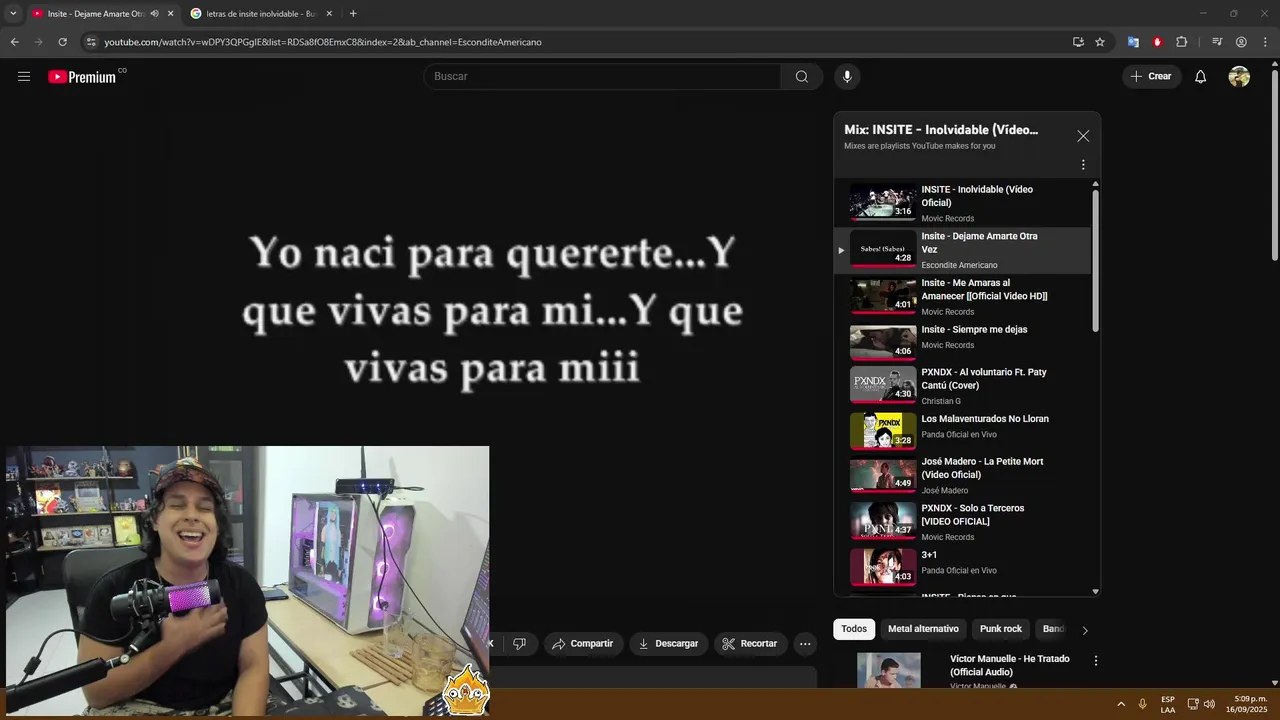Open Chrome profile icon
Viewport: 1280px width, 720px height.
pos(1241,42)
